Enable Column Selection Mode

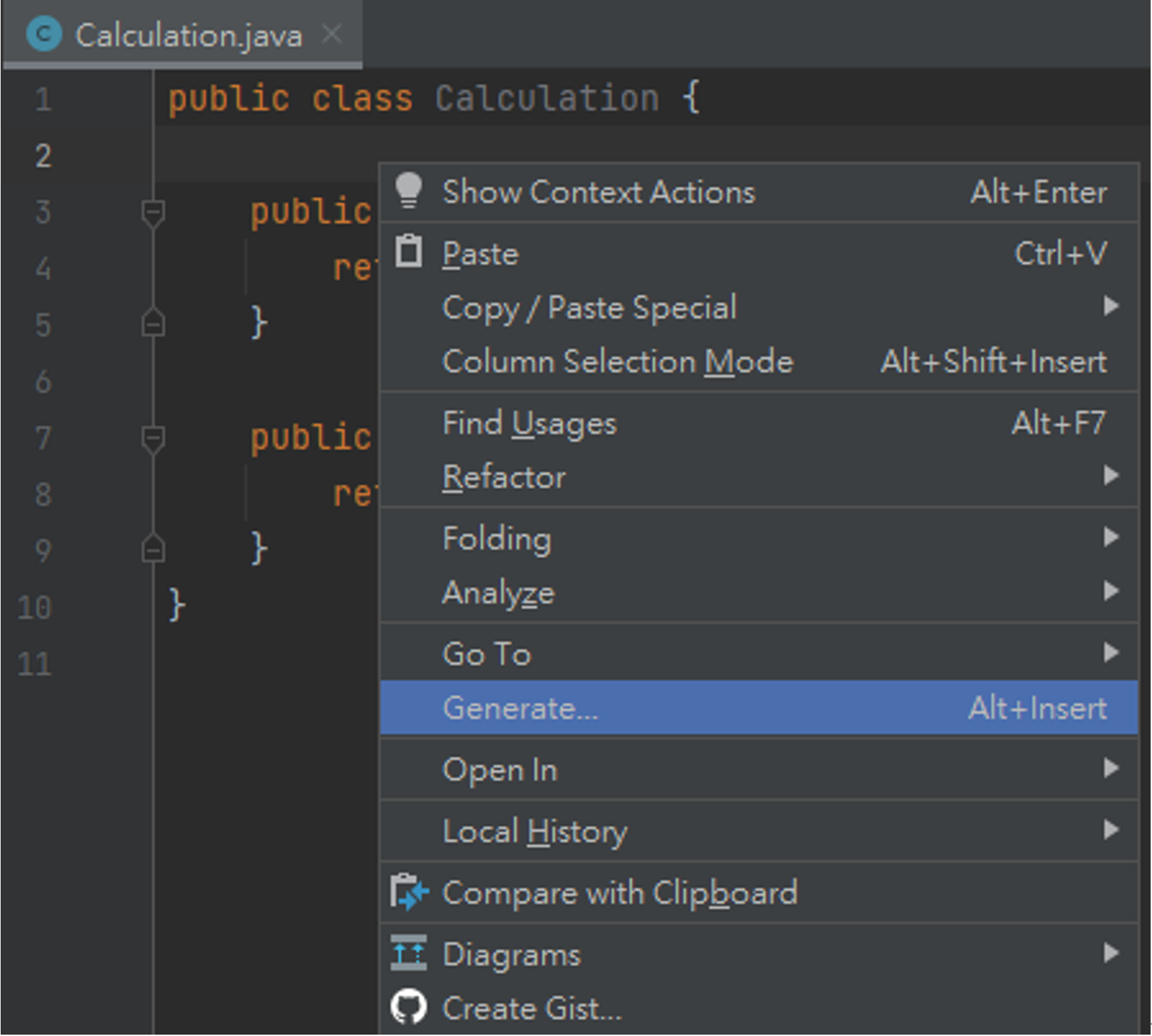[x=617, y=361]
